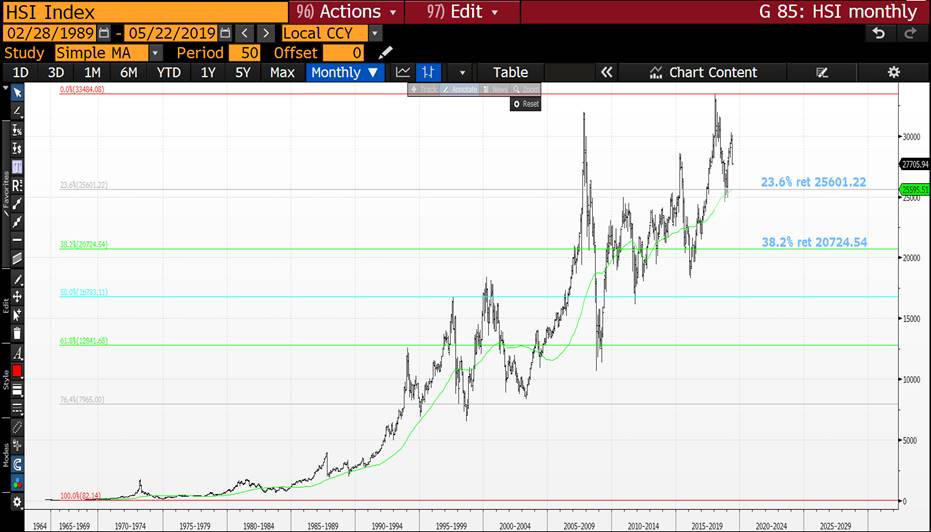The width and height of the screenshot is (931, 532).
Task: Select the move annotation tool
Action: point(17,296)
